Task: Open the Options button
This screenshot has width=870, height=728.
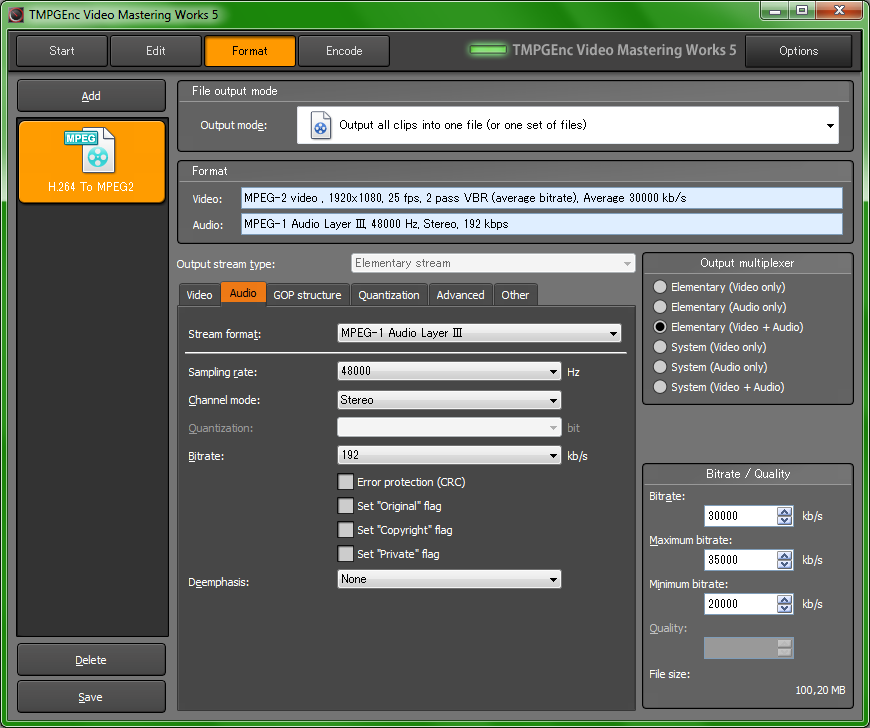Action: (798, 51)
